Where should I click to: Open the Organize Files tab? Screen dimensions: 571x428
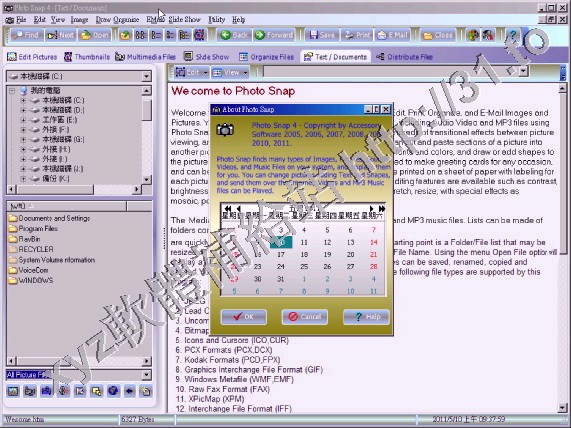[267, 57]
